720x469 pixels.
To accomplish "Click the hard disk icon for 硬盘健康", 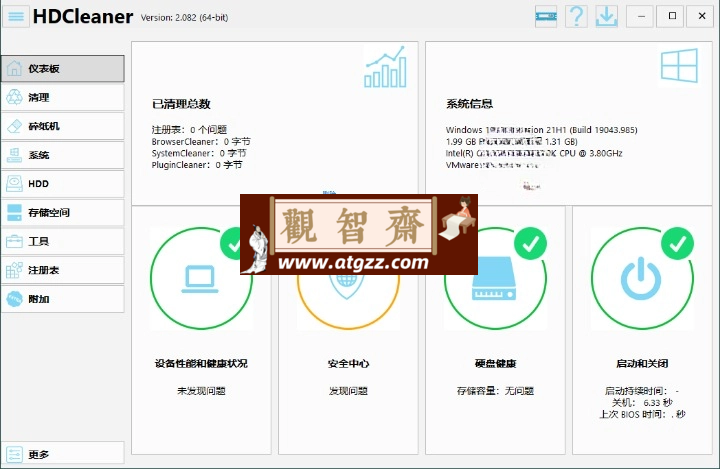I will pos(494,278).
